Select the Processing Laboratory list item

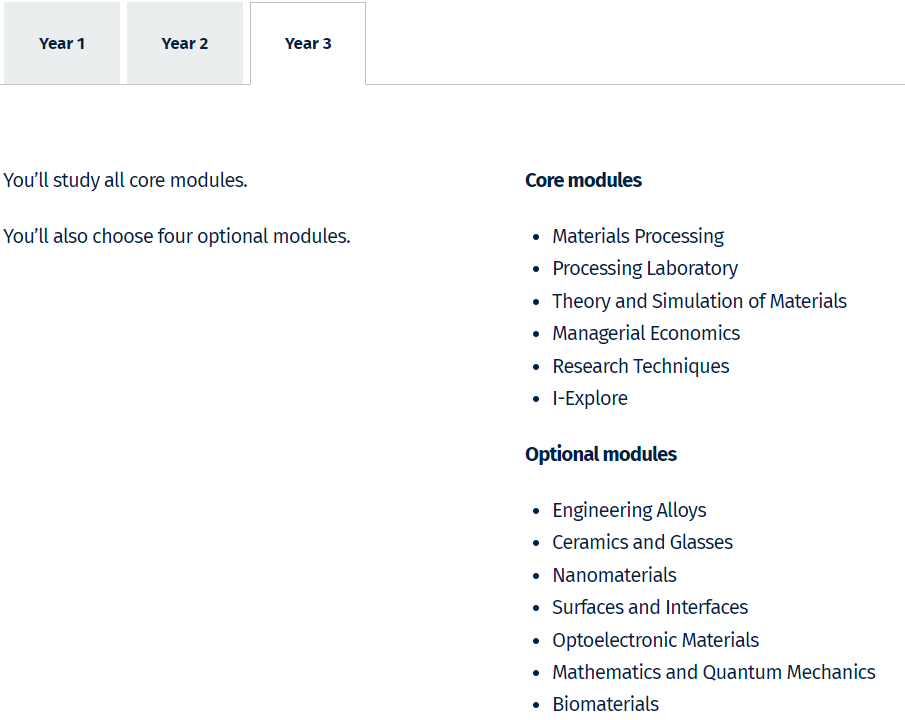[645, 268]
